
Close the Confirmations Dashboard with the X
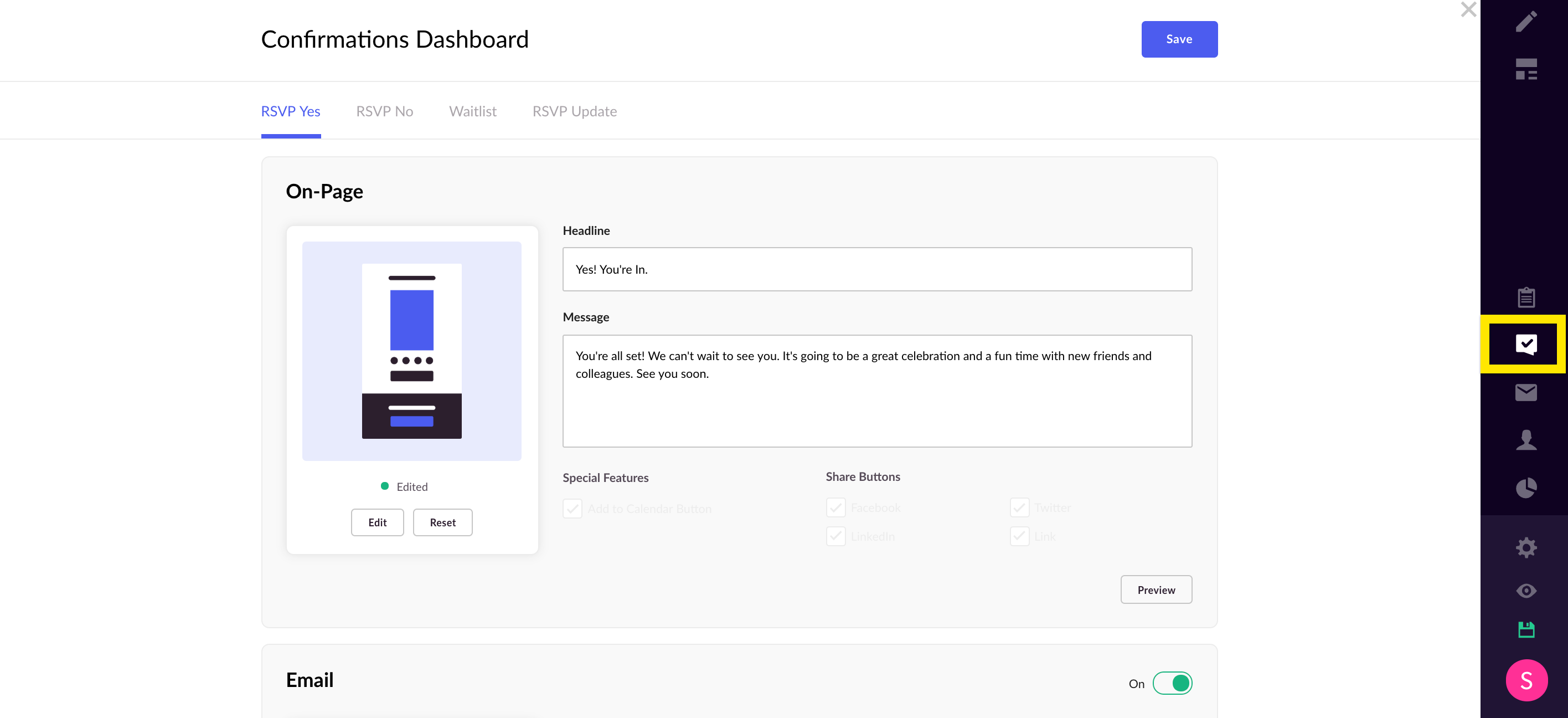tap(1468, 9)
